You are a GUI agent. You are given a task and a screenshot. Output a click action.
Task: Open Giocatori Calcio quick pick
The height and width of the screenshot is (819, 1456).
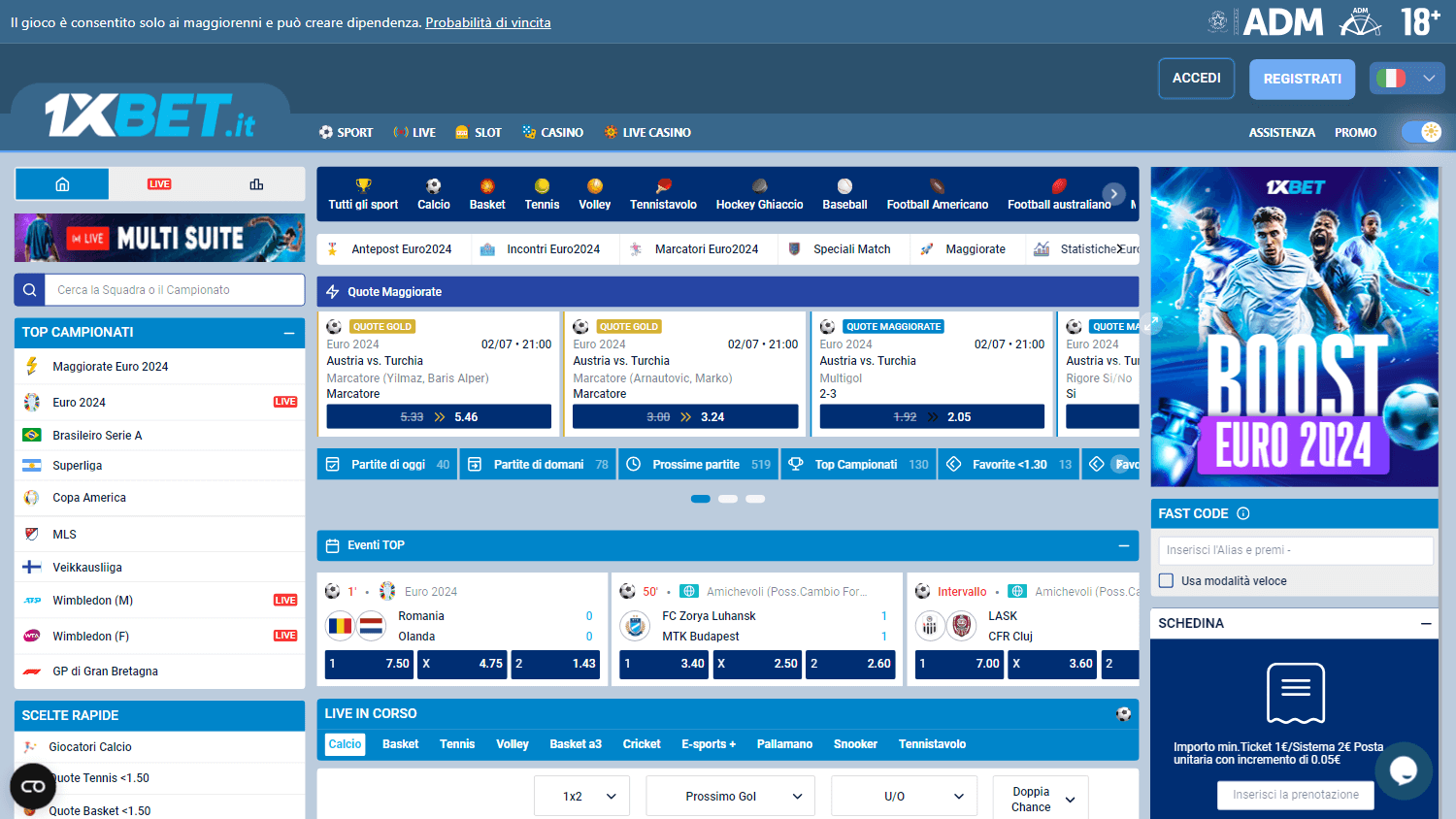coord(159,747)
